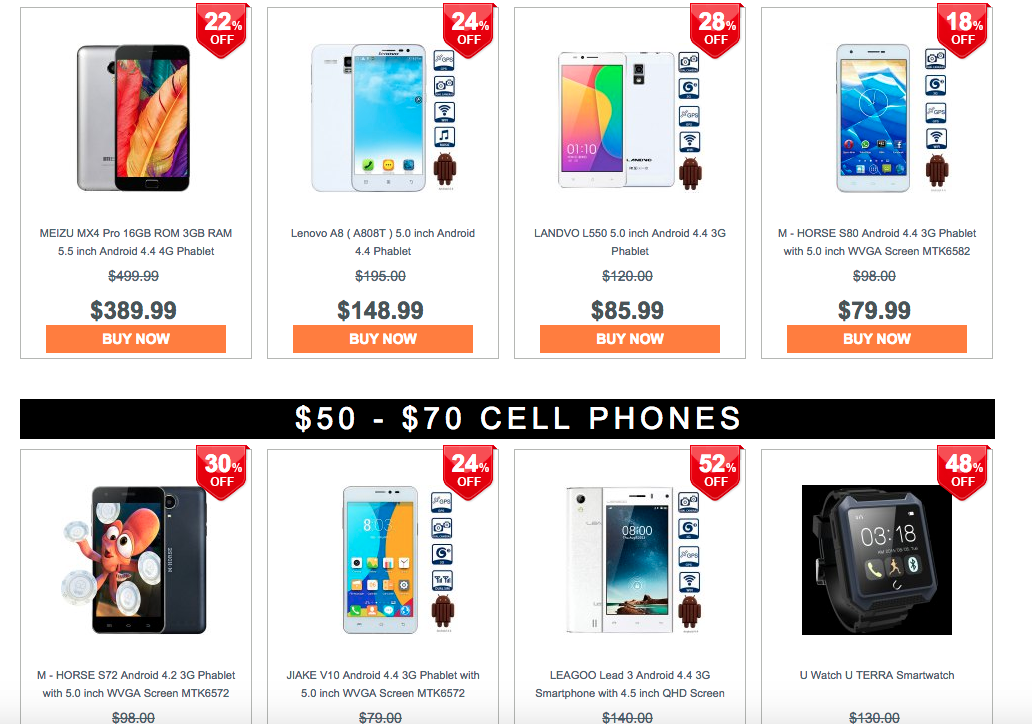This screenshot has height=724, width=1032.
Task: Click the 52% OFF badge on LEAGOO Lead 3
Action: (715, 473)
